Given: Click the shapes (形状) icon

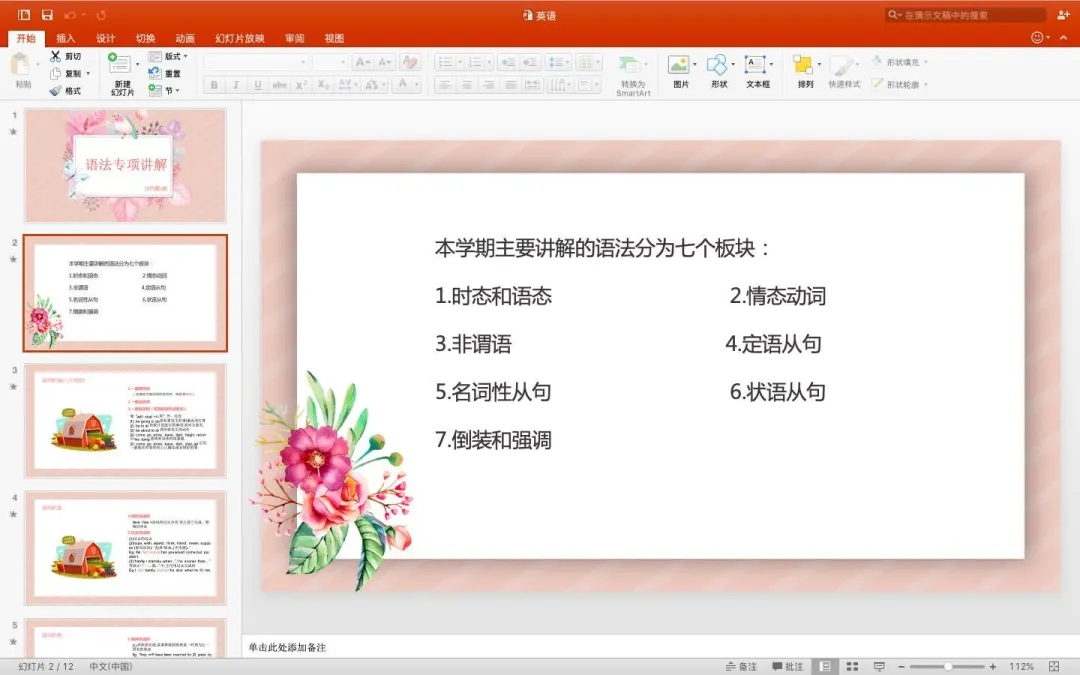Looking at the screenshot, I should point(717,65).
